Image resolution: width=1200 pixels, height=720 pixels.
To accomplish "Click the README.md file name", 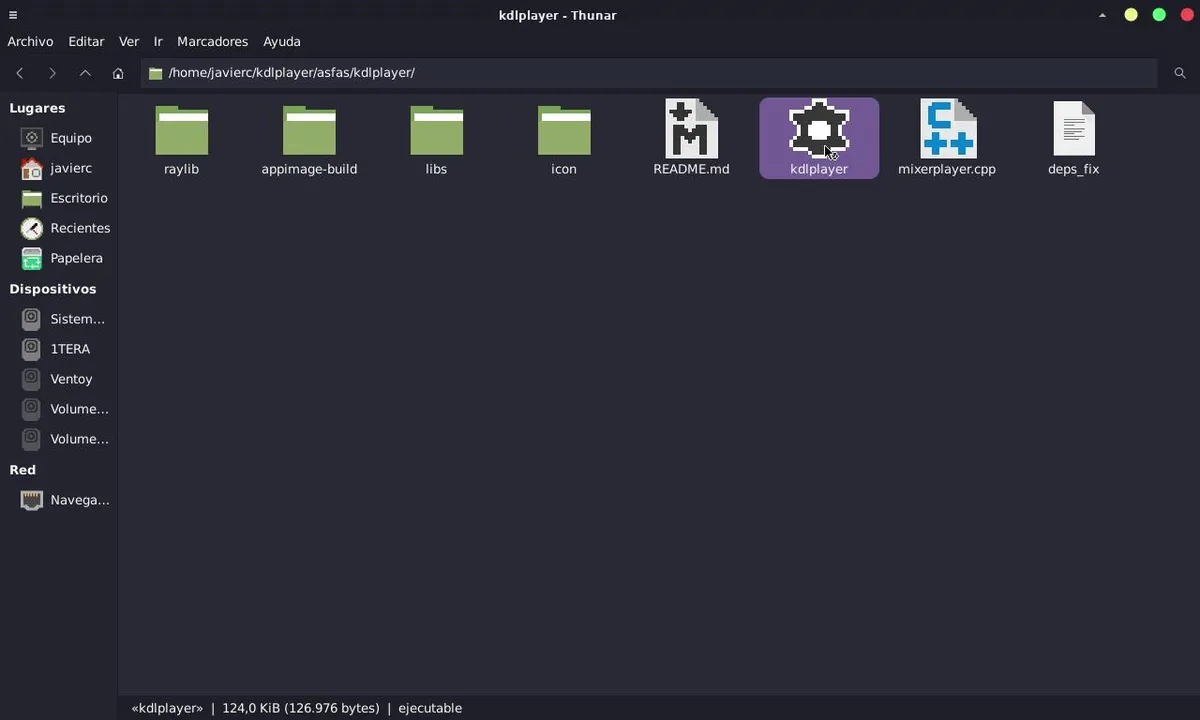I will pyautogui.click(x=691, y=169).
